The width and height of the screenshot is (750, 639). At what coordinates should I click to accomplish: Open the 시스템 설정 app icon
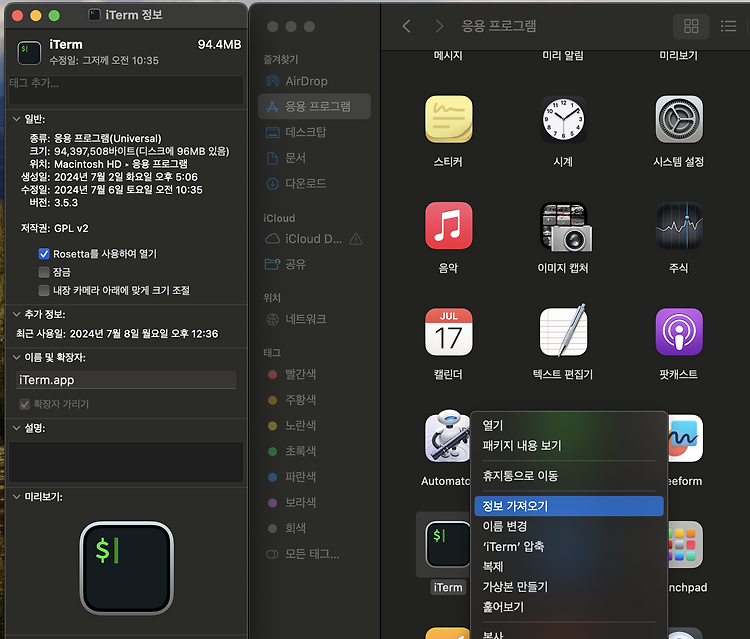pyautogui.click(x=679, y=119)
